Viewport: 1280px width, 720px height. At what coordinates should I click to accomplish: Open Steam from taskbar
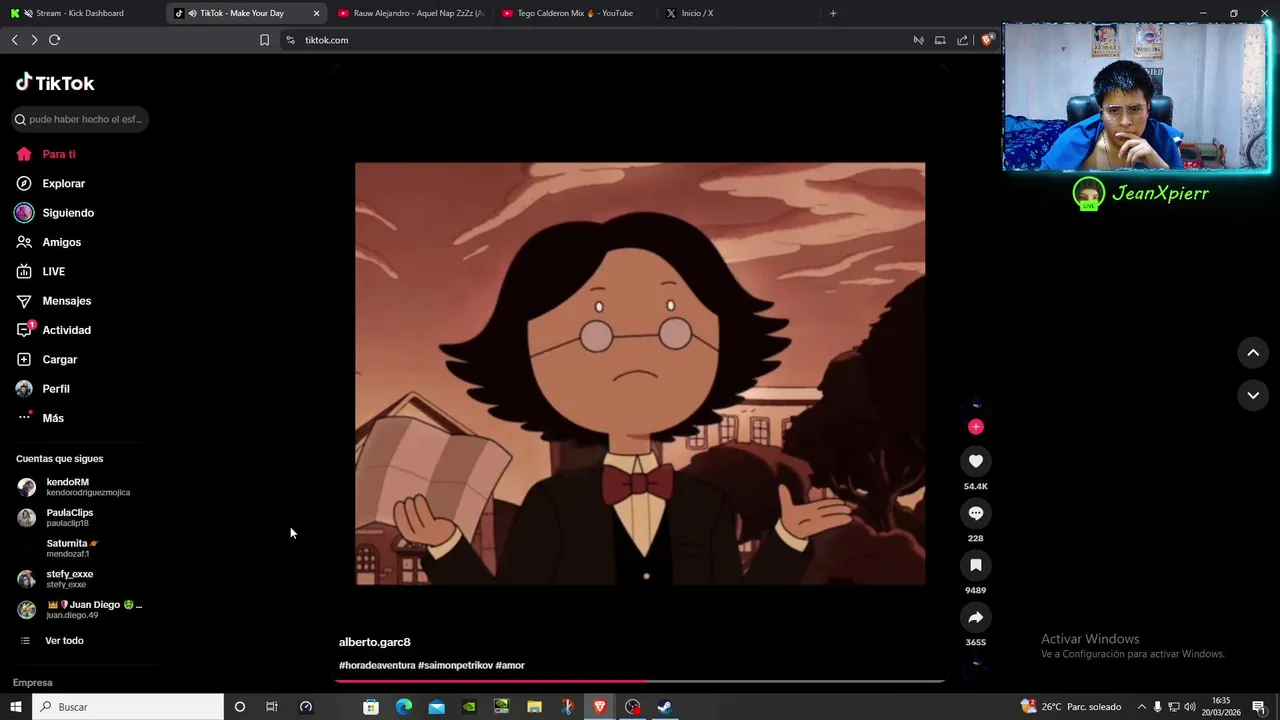664,707
